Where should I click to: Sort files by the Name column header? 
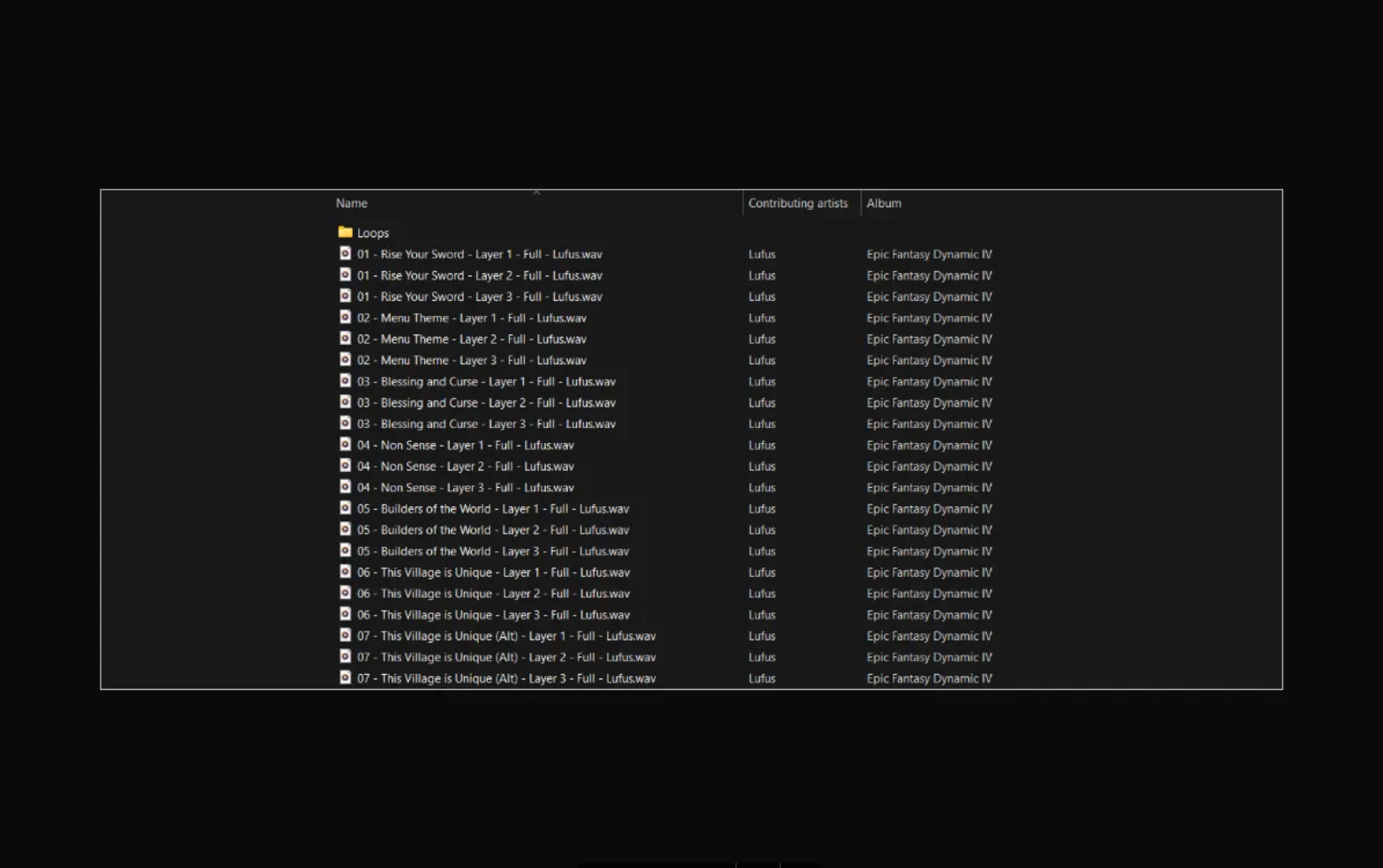click(351, 203)
